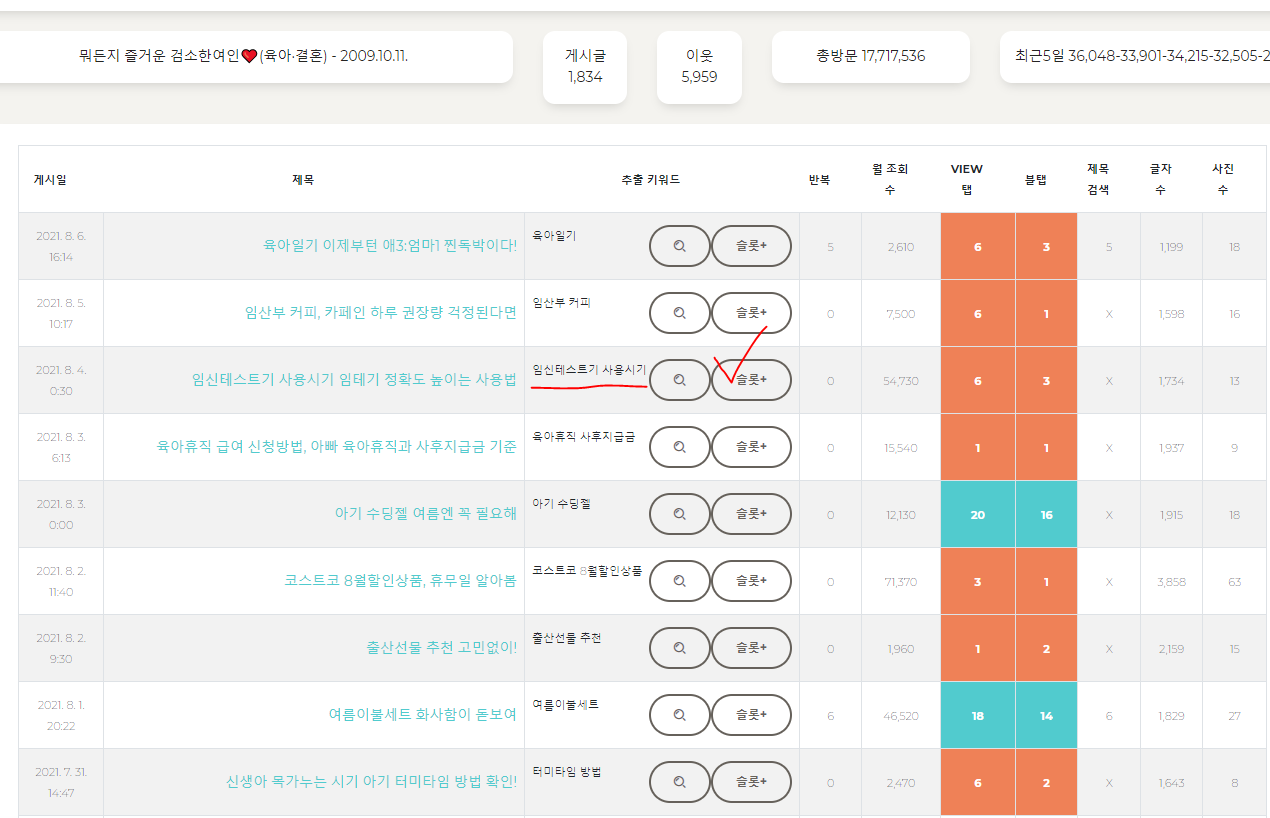Click magnifier button for 터미타임 방법
1270x818 pixels.
pos(680,782)
